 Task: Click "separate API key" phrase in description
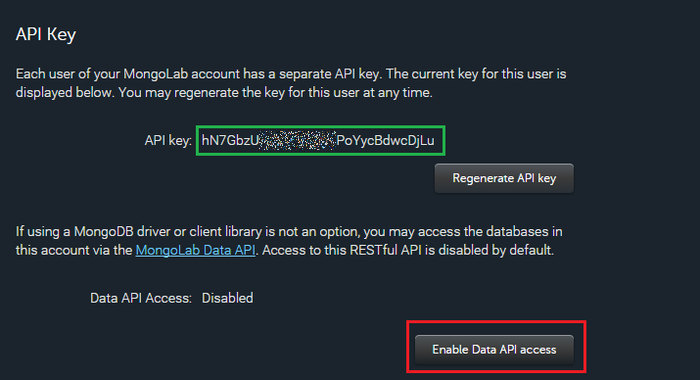329,74
